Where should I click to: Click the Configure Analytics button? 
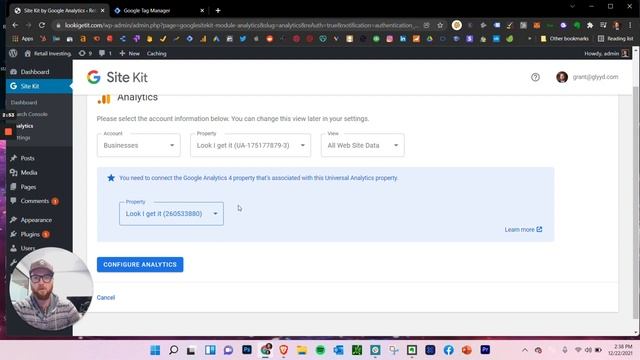click(x=140, y=264)
